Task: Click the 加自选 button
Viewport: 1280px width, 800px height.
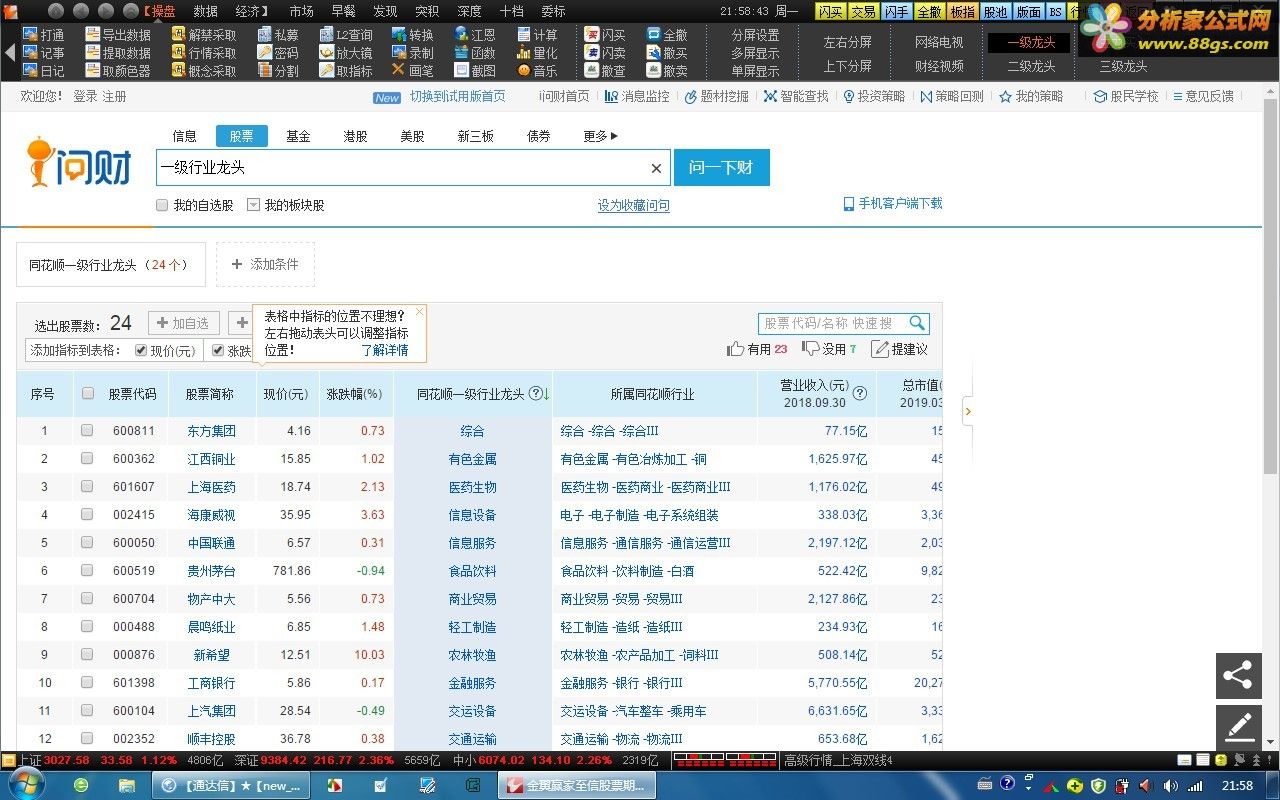Action: pyautogui.click(x=184, y=323)
